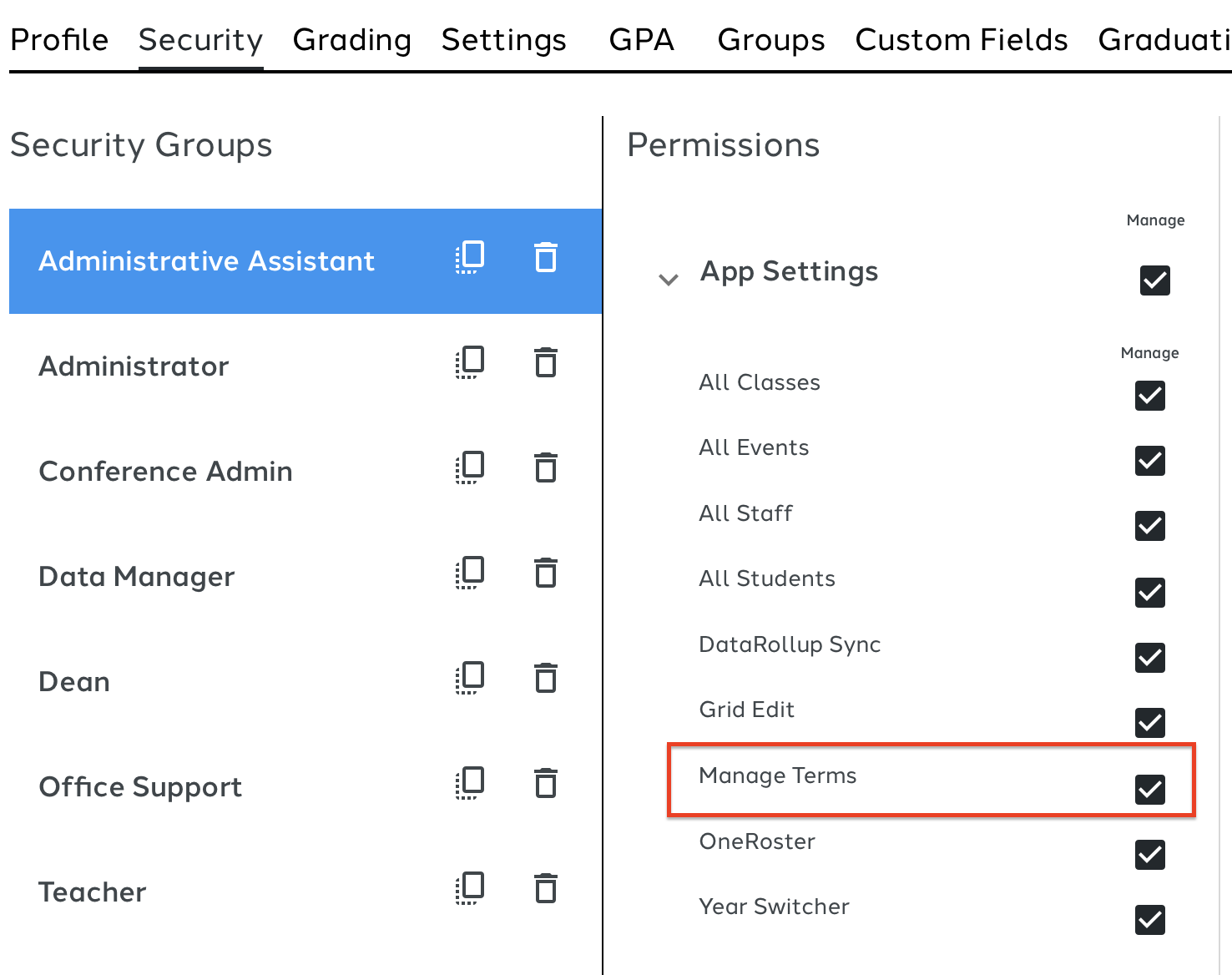Viewport: 1232px width, 975px height.
Task: Select the Data Manager security group
Action: pyautogui.click(x=137, y=577)
